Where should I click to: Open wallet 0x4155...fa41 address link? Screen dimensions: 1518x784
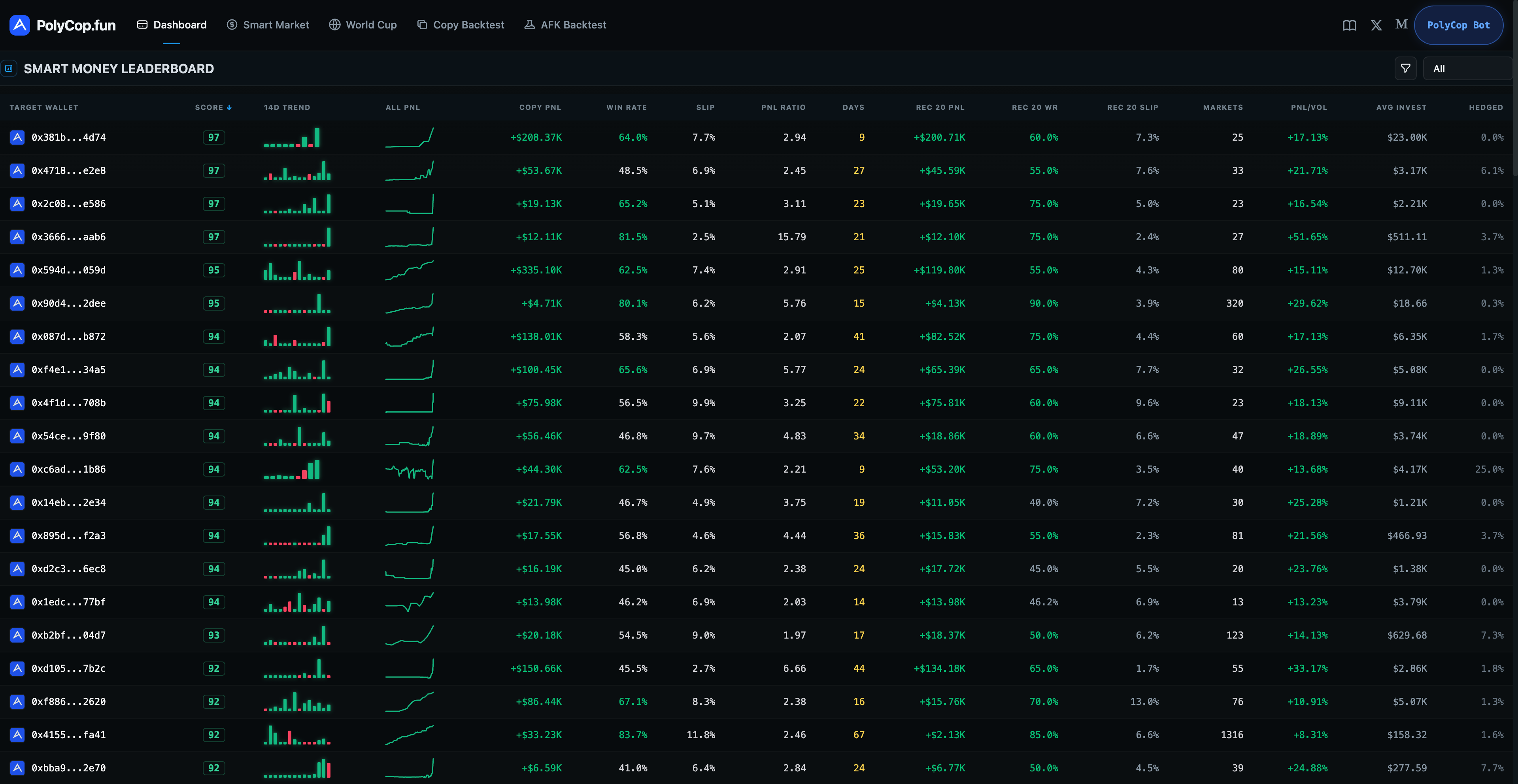[68, 735]
